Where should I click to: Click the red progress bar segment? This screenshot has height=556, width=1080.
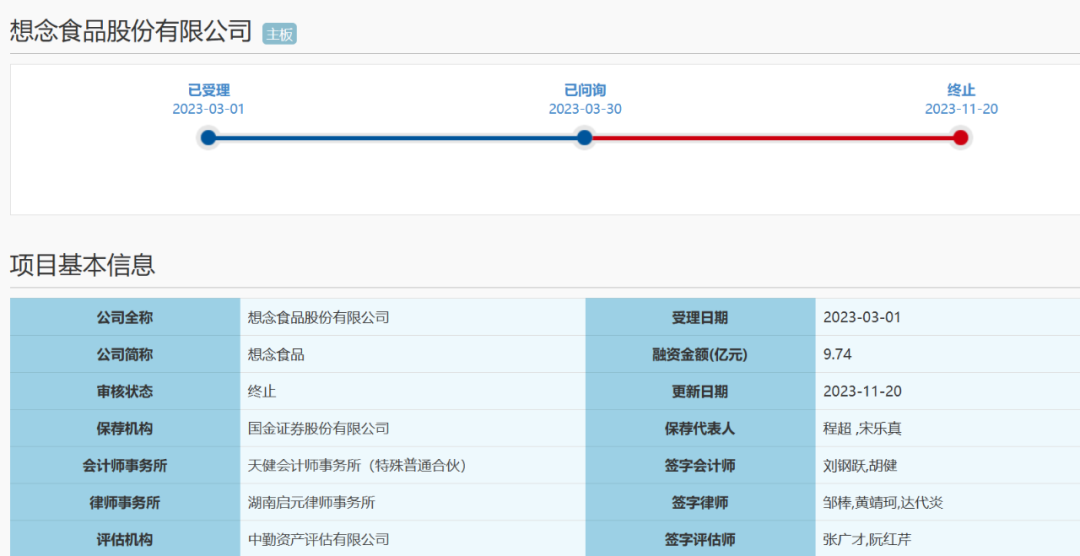point(773,138)
